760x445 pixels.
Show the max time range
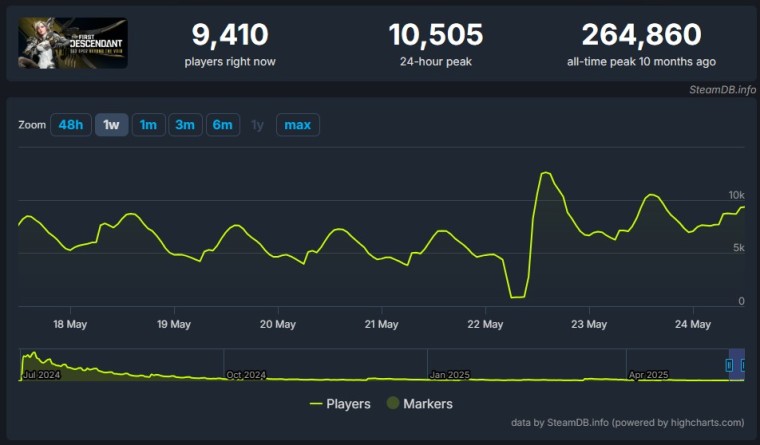tap(298, 125)
